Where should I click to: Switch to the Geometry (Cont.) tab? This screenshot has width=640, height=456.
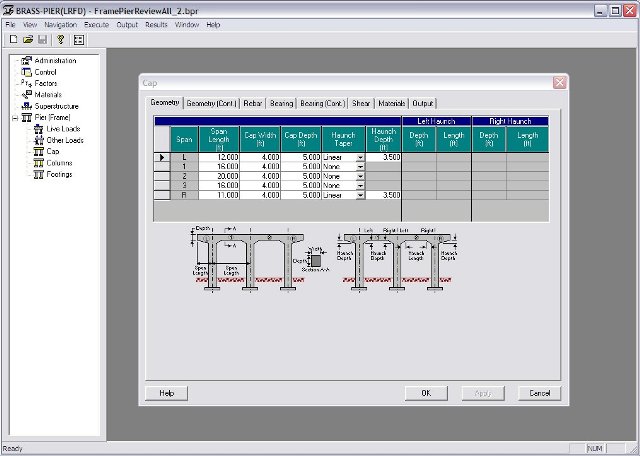point(211,104)
